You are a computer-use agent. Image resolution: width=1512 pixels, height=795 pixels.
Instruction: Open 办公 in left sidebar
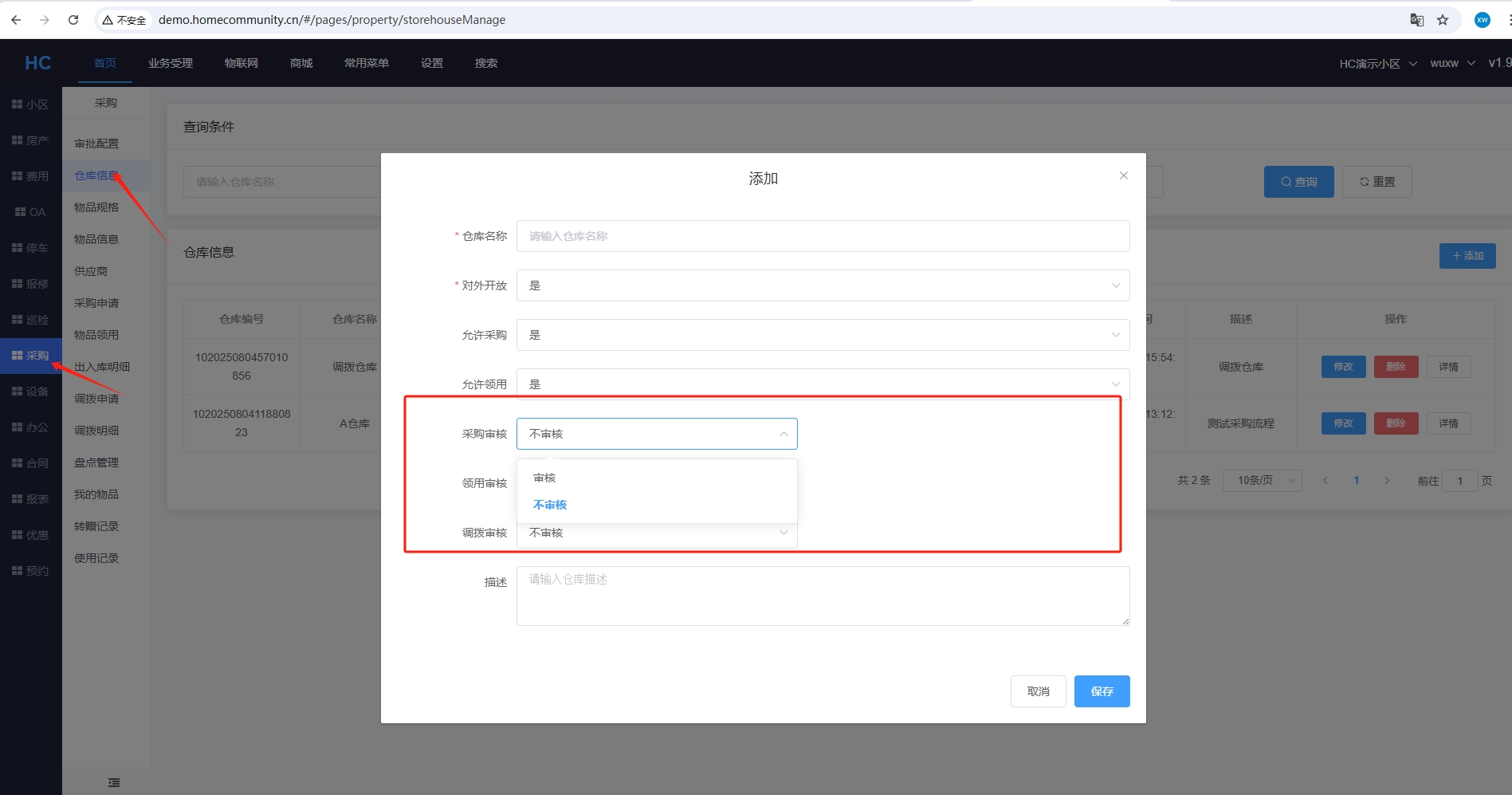(x=30, y=427)
